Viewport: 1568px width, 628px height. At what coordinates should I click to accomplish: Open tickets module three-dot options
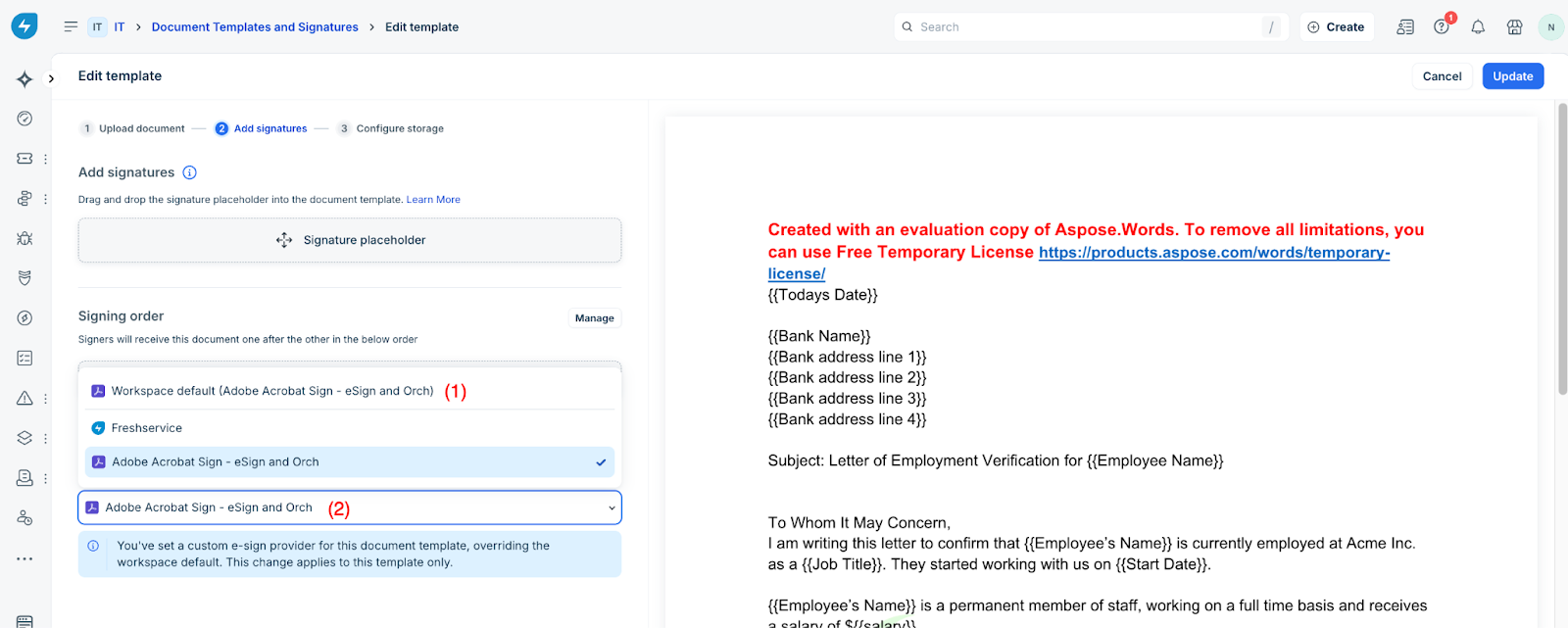[45, 159]
